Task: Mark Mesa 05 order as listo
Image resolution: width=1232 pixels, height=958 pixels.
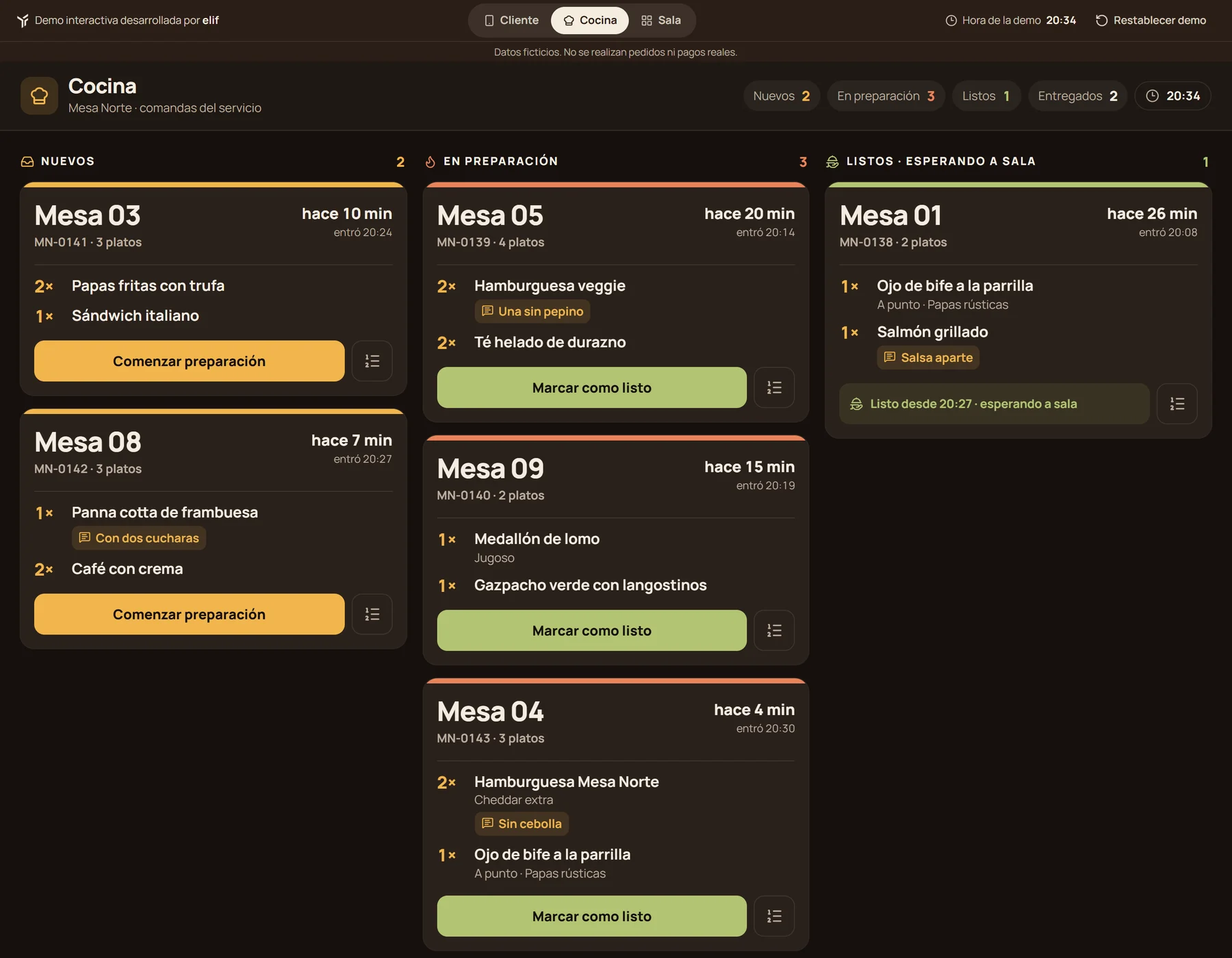Action: click(591, 387)
